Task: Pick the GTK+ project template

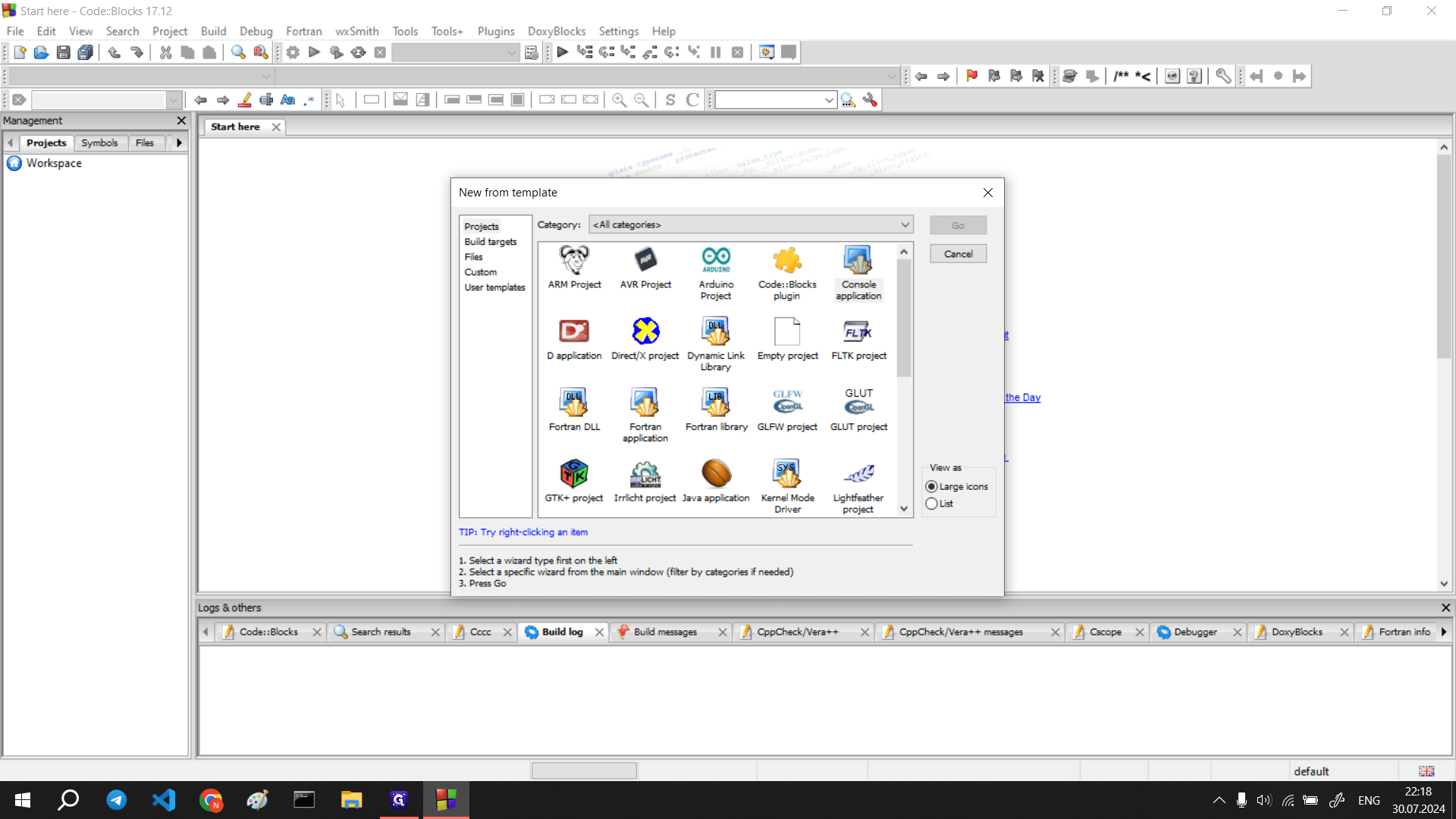Action: pyautogui.click(x=574, y=482)
